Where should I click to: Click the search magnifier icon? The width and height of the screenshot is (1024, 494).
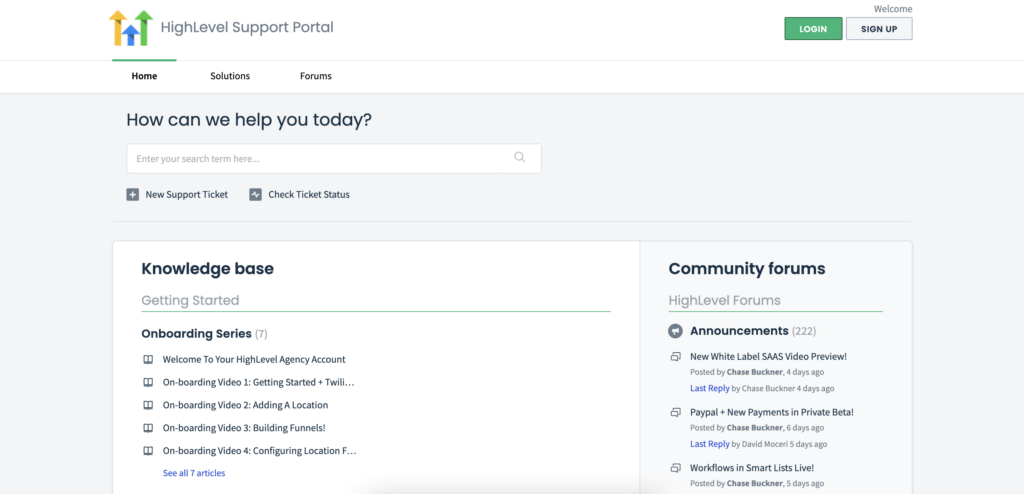tap(519, 157)
